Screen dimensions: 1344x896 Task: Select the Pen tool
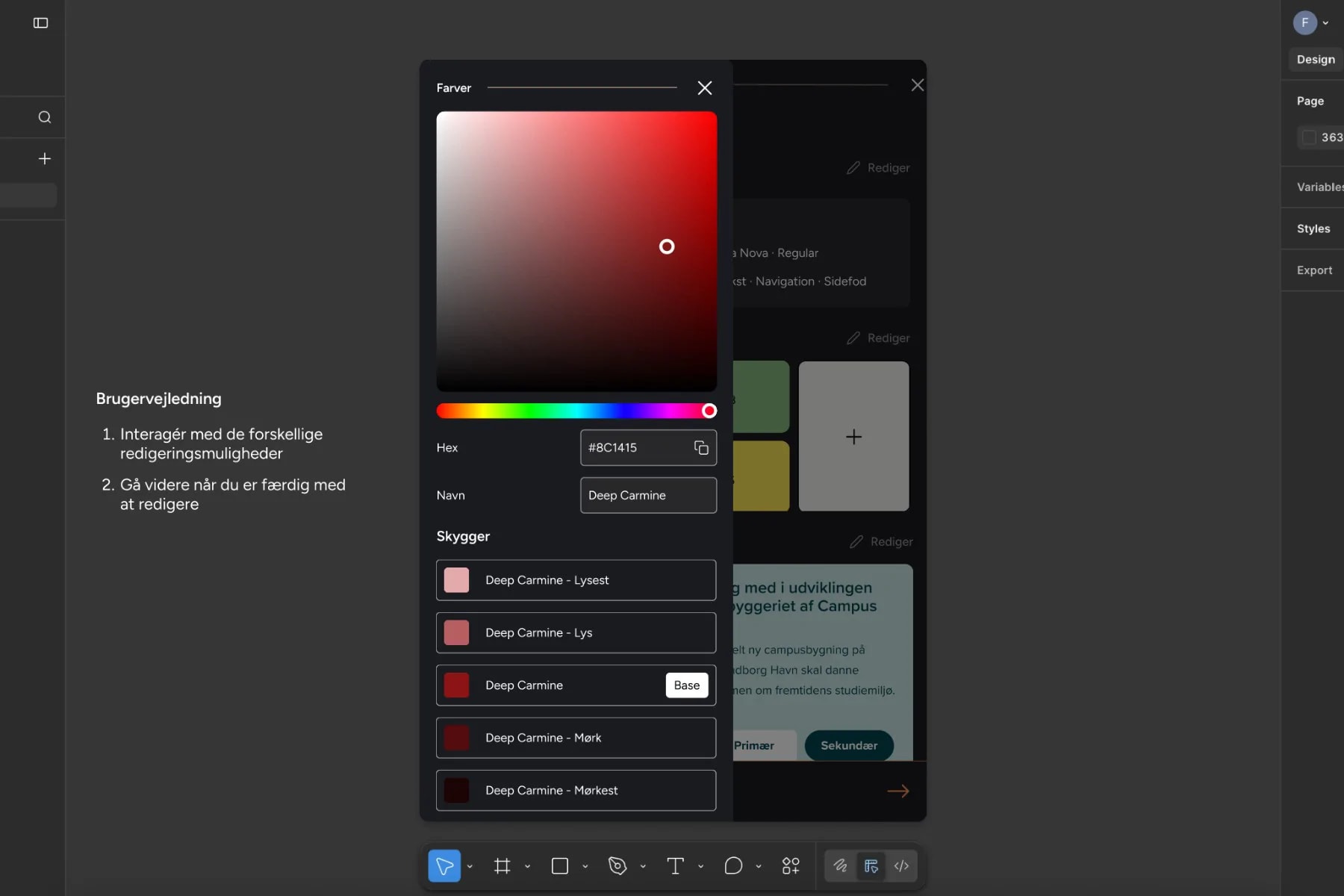tap(617, 866)
